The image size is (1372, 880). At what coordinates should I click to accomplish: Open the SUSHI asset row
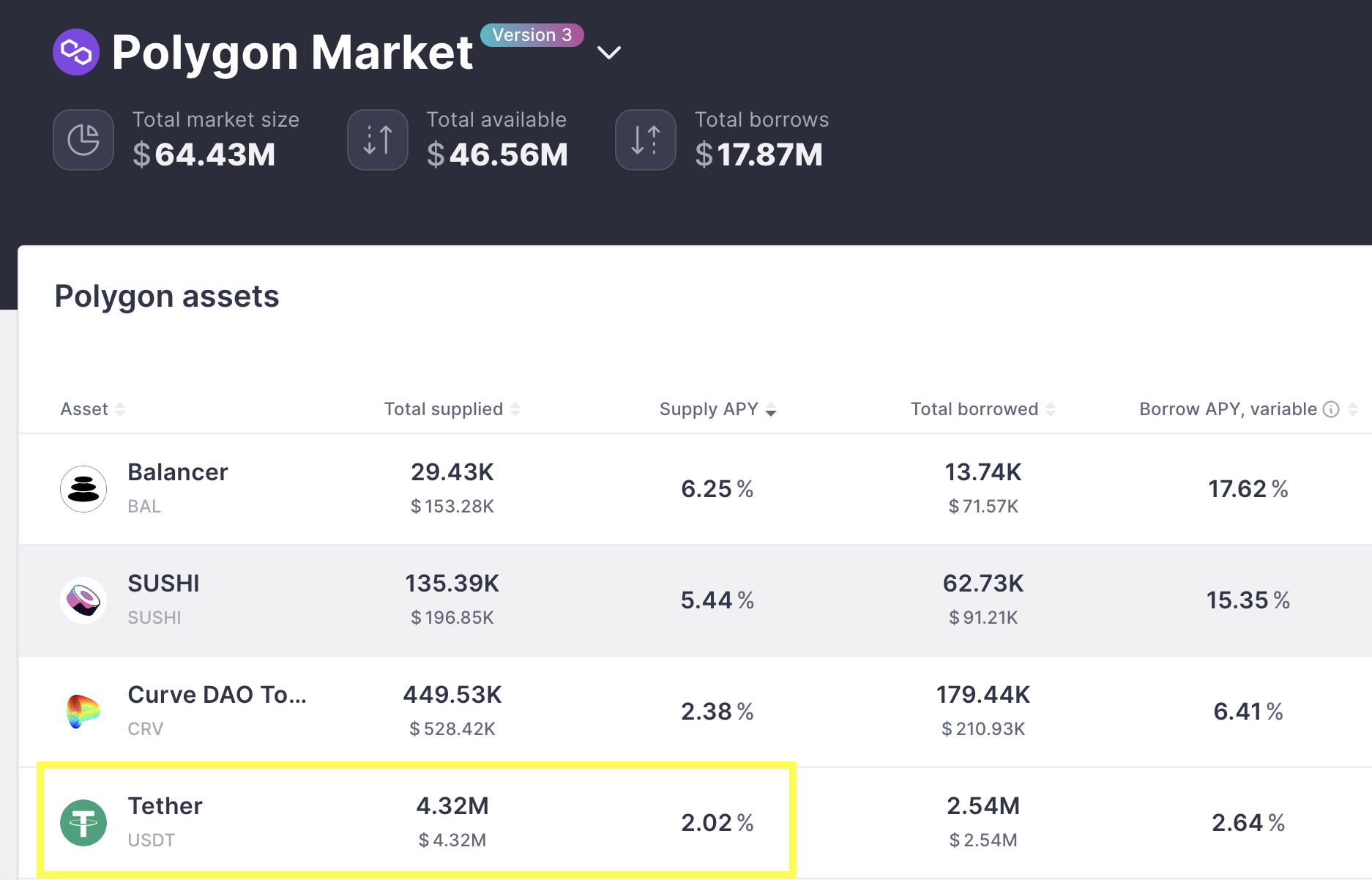click(x=695, y=600)
